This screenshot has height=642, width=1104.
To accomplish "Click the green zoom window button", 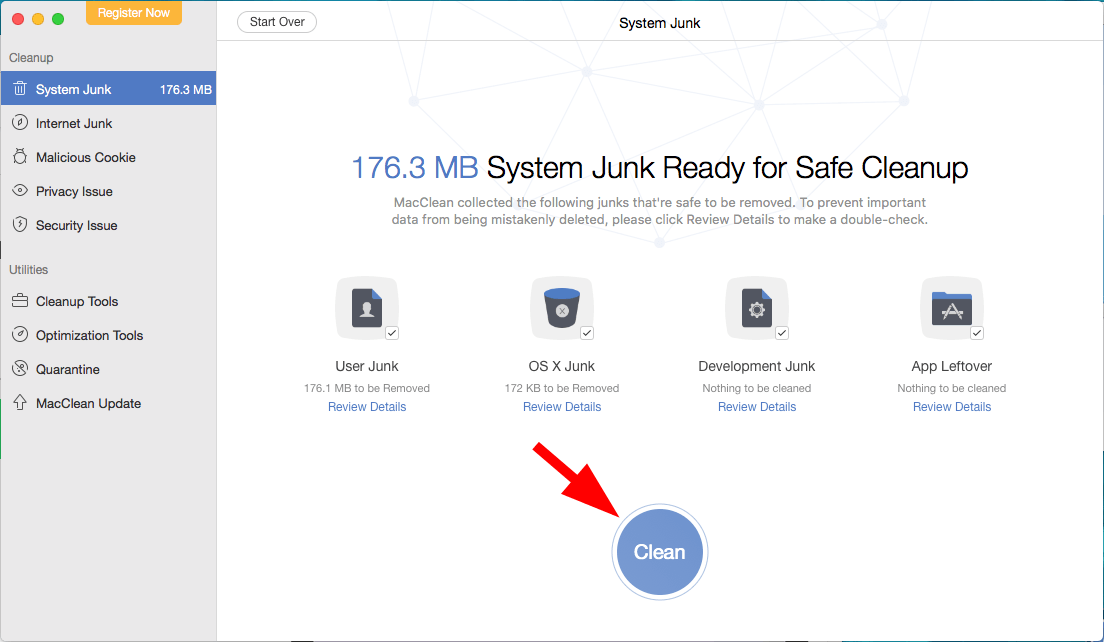I will (x=58, y=19).
